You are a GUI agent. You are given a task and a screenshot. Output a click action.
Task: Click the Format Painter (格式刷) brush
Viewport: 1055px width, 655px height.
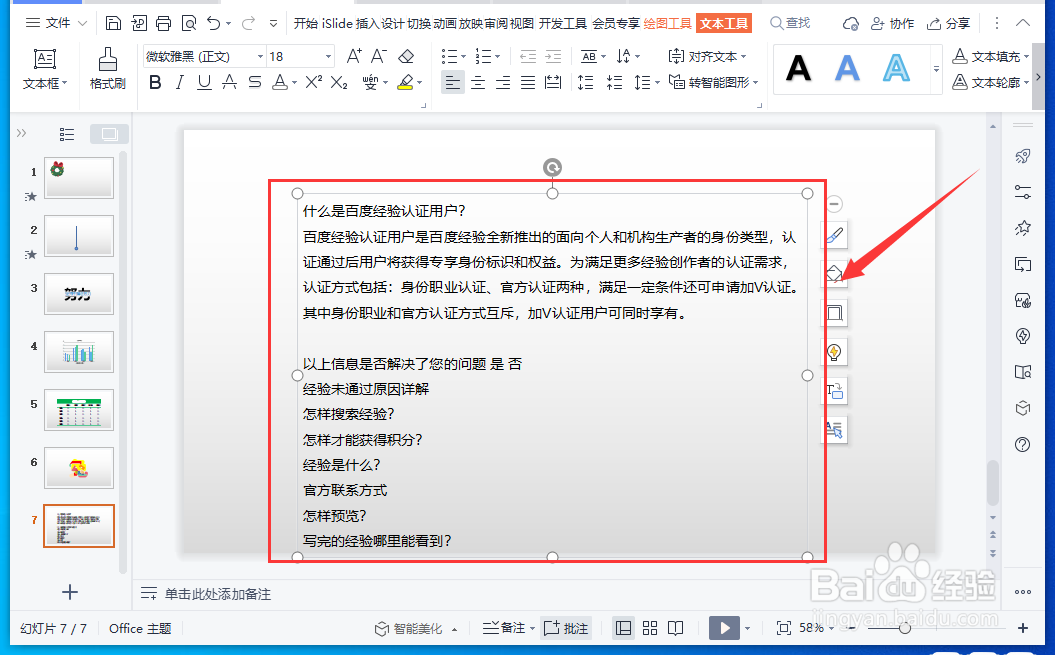pyautogui.click(x=108, y=68)
